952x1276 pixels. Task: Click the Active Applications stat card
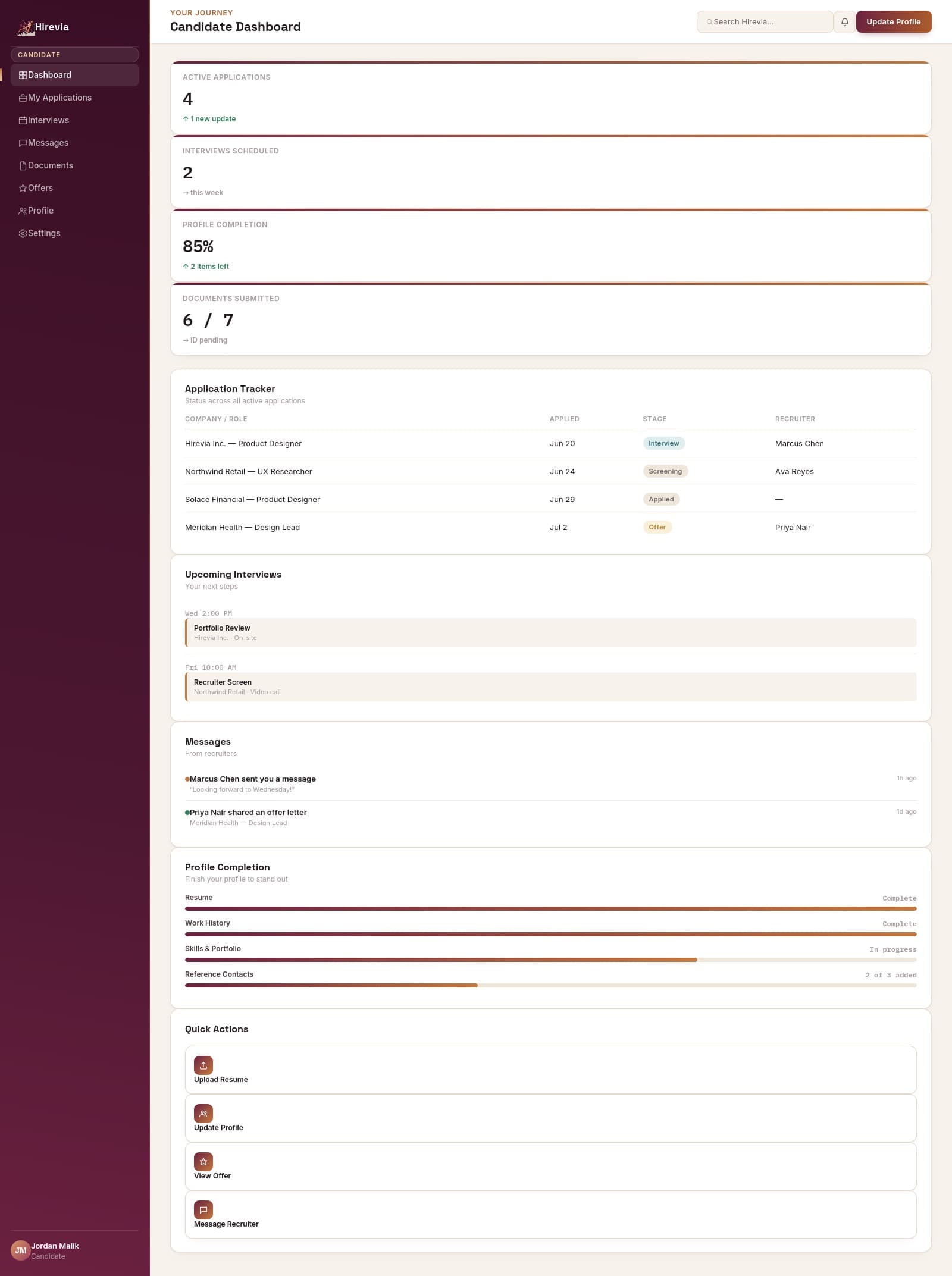tap(550, 98)
